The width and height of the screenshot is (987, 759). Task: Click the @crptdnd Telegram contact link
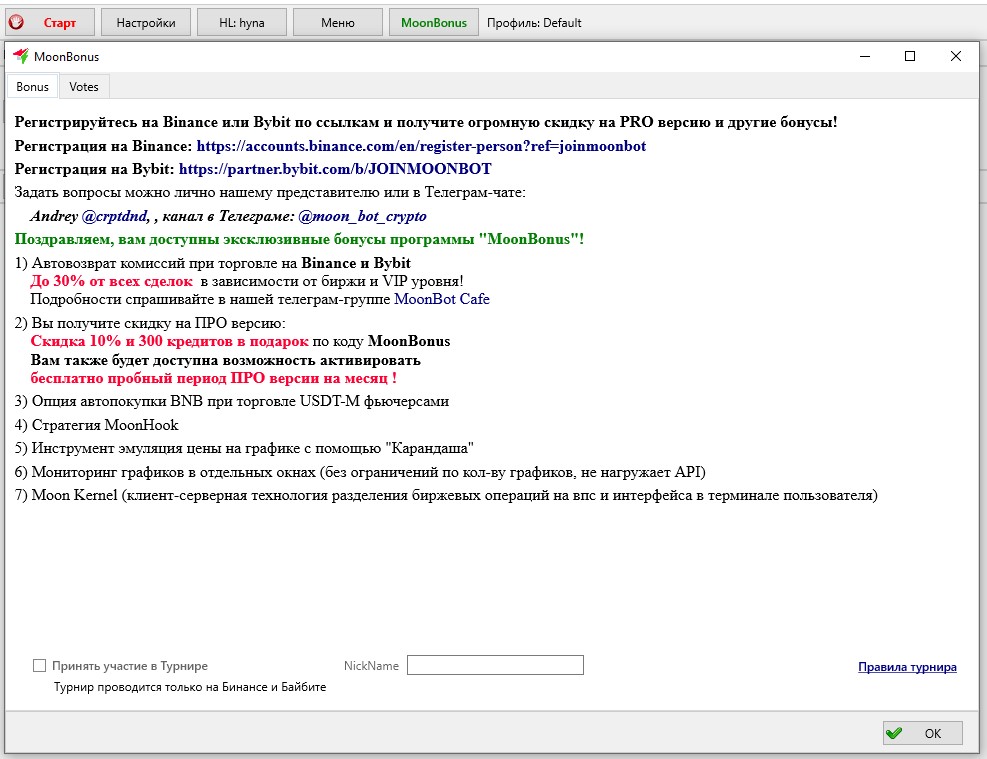click(x=117, y=216)
